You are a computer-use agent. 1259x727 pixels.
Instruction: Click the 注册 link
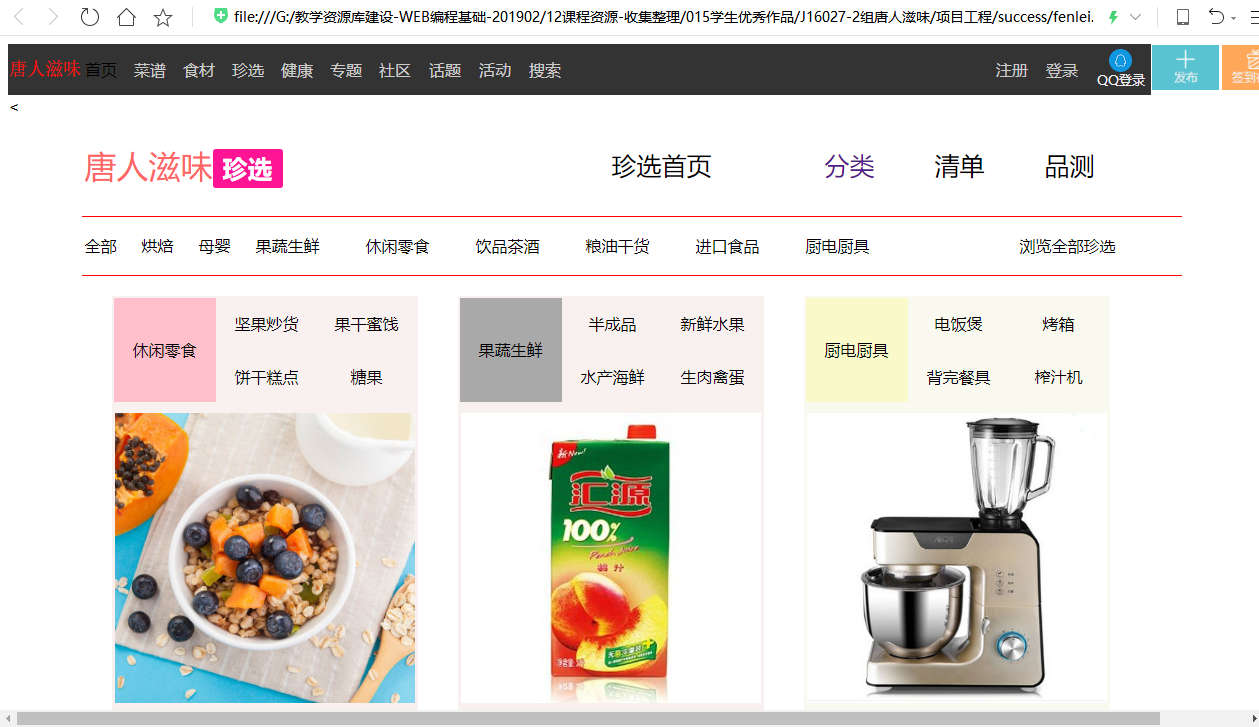point(1012,70)
